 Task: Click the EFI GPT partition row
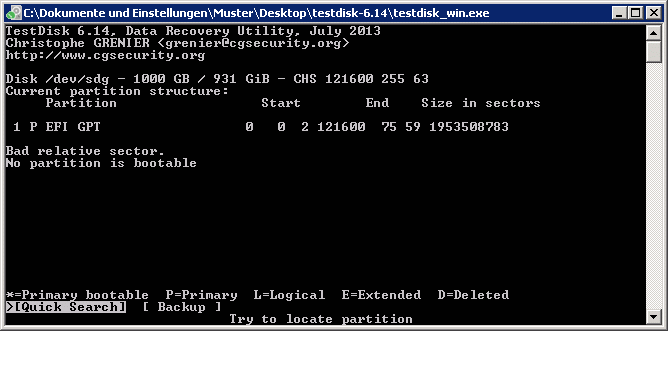click(261, 127)
